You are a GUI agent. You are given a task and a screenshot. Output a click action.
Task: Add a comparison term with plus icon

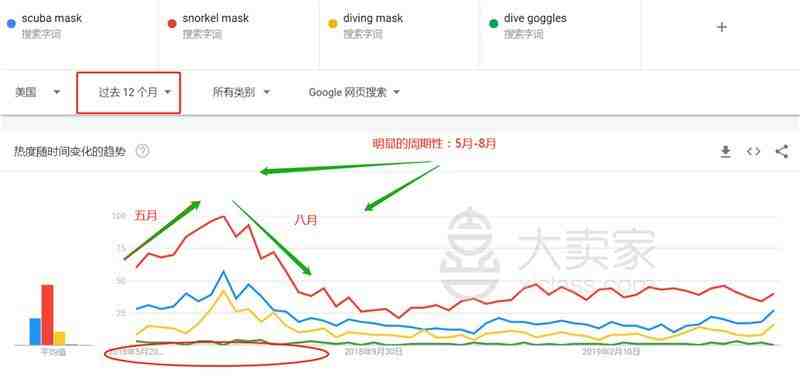pyautogui.click(x=721, y=27)
